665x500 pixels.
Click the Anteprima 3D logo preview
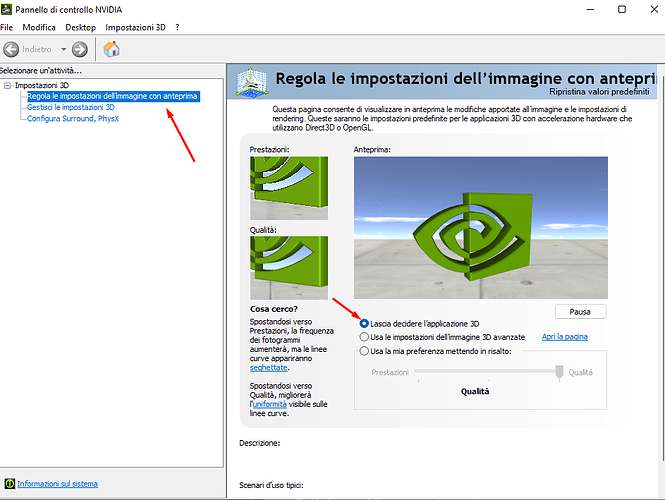coord(481,228)
